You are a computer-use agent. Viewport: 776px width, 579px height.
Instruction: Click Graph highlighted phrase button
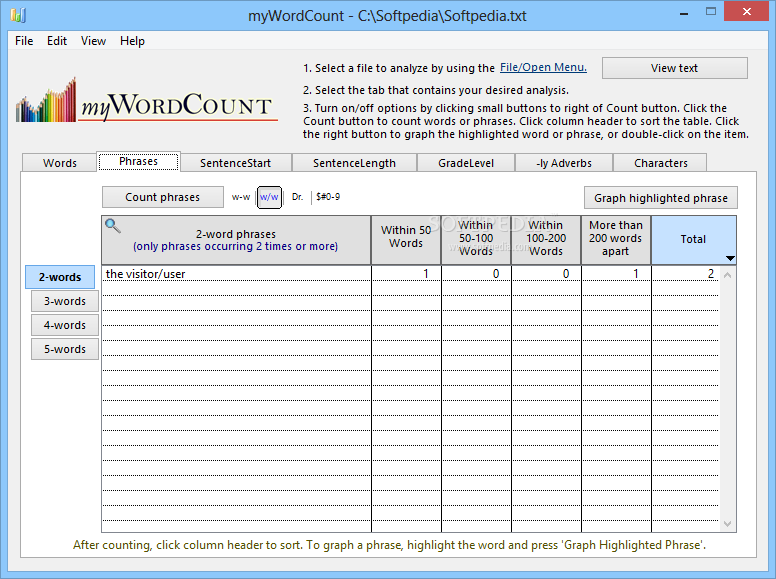pyautogui.click(x=661, y=198)
